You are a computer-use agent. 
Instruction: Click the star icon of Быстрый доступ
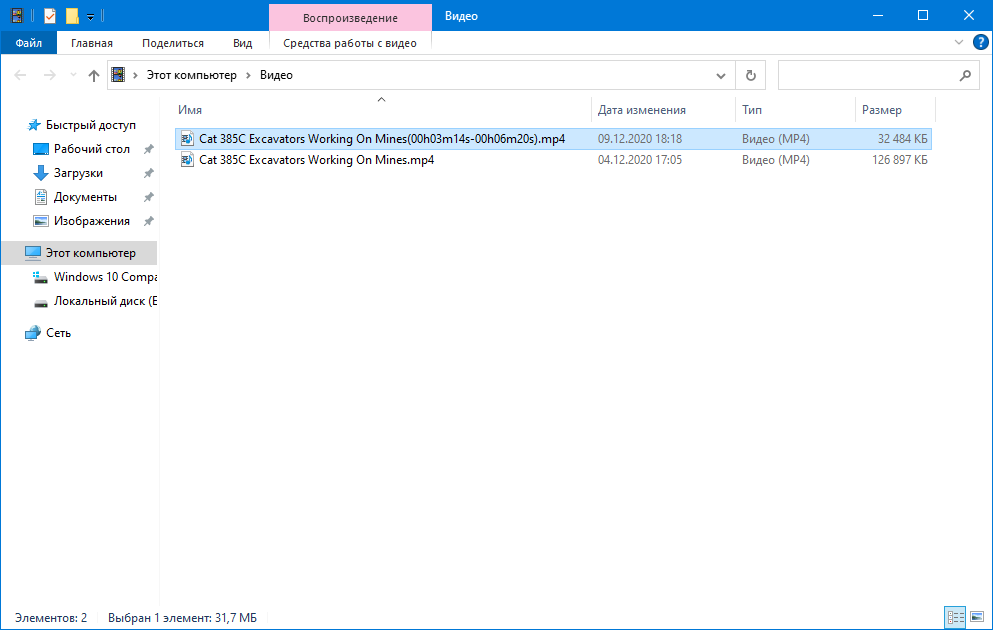click(34, 125)
